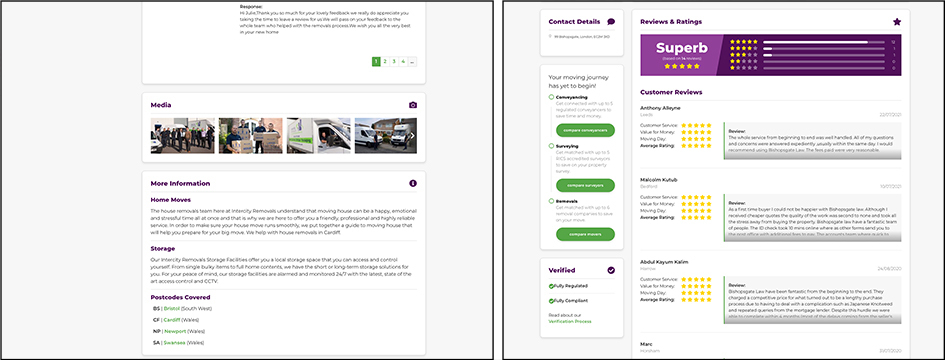Click the Storage heading
This screenshot has height=360, width=945.
pyautogui.click(x=163, y=248)
